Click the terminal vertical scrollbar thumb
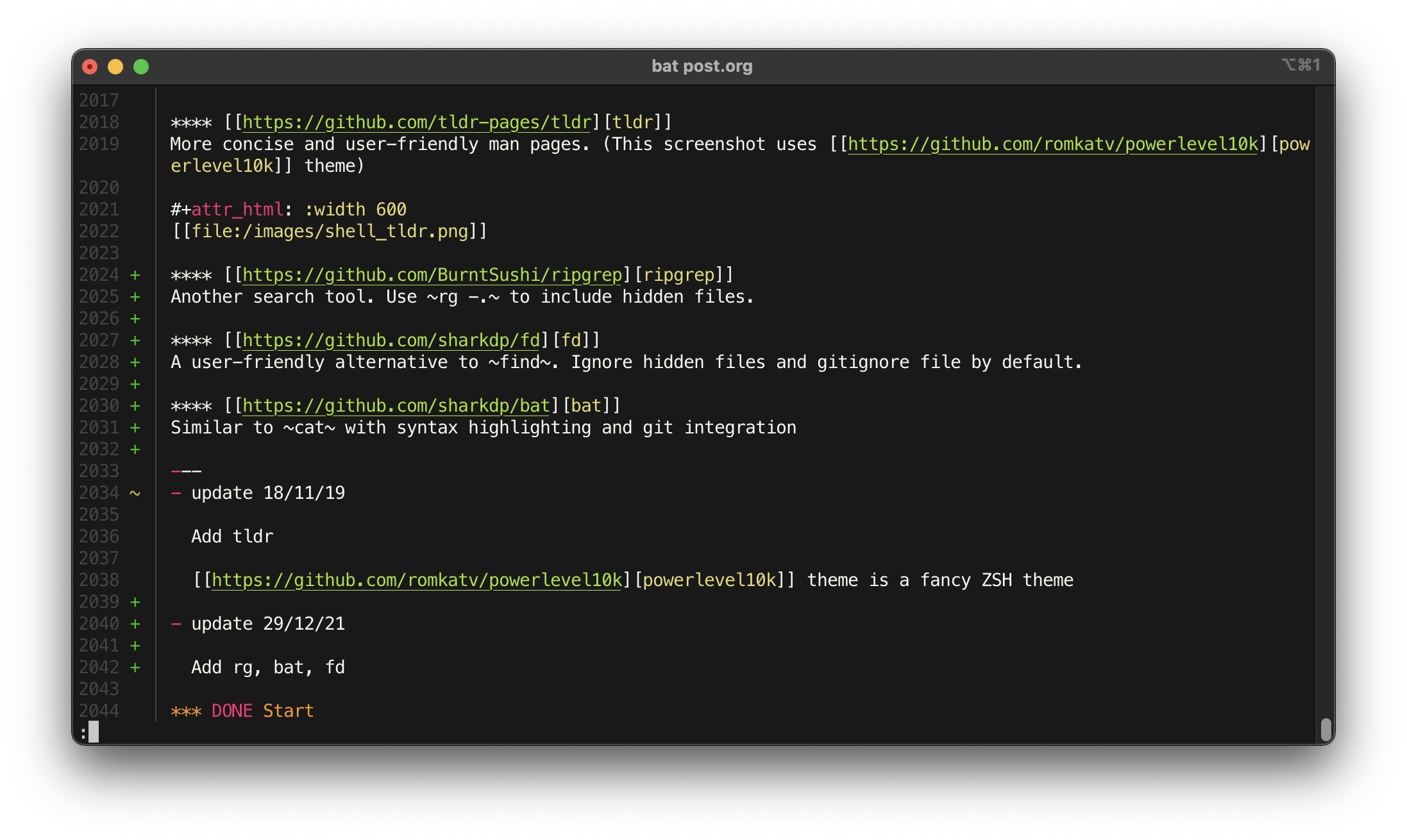The image size is (1407, 840). (x=1326, y=729)
